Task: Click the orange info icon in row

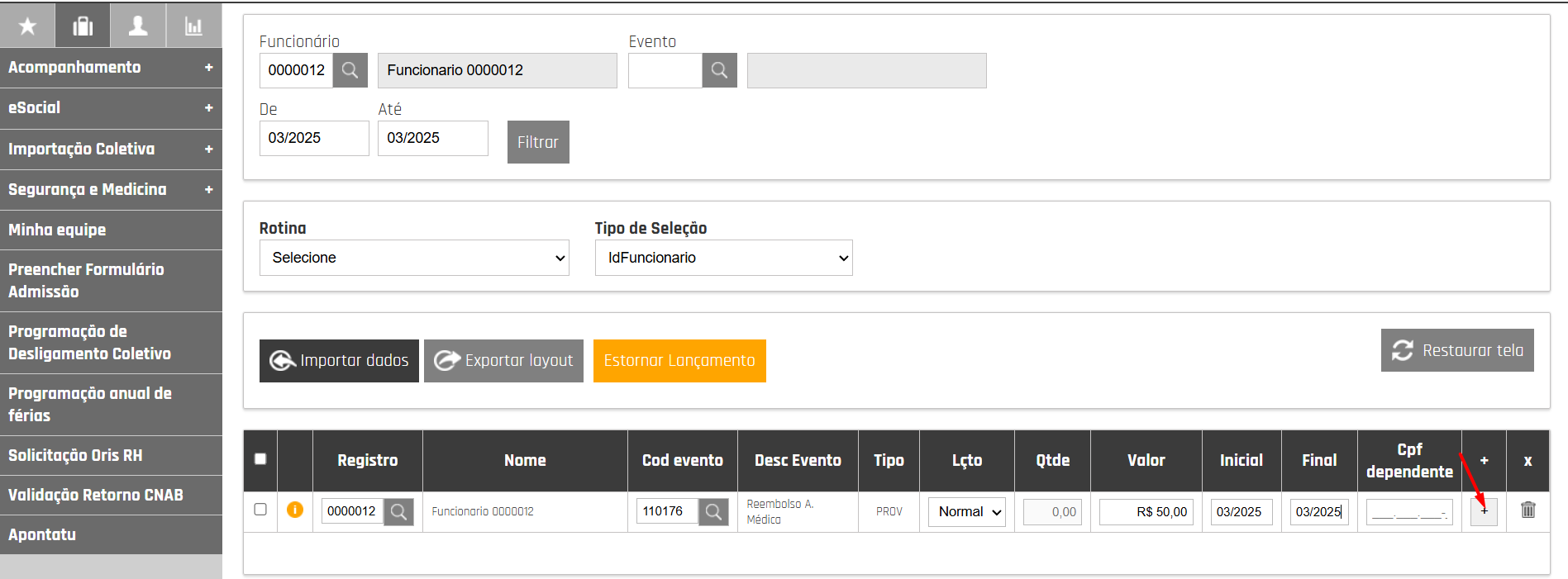Action: 294,510
